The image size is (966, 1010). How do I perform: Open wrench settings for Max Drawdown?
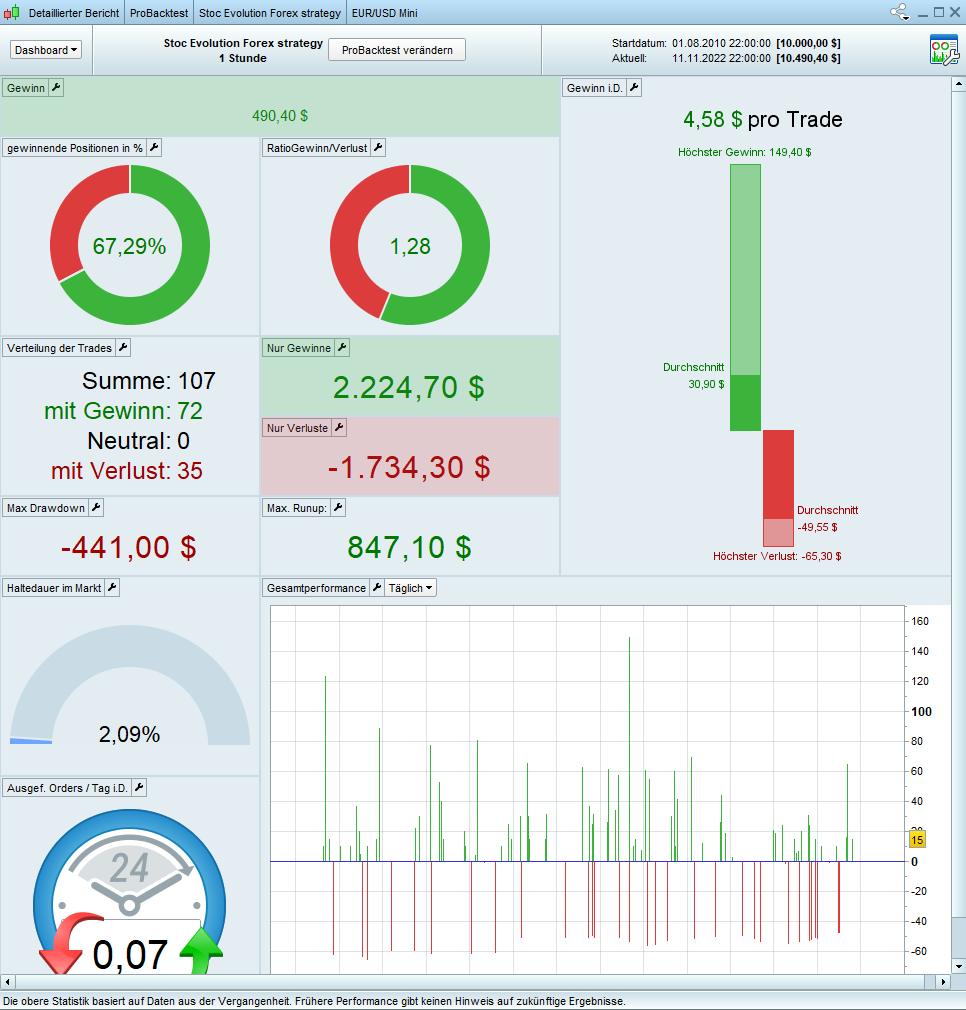tap(96, 508)
